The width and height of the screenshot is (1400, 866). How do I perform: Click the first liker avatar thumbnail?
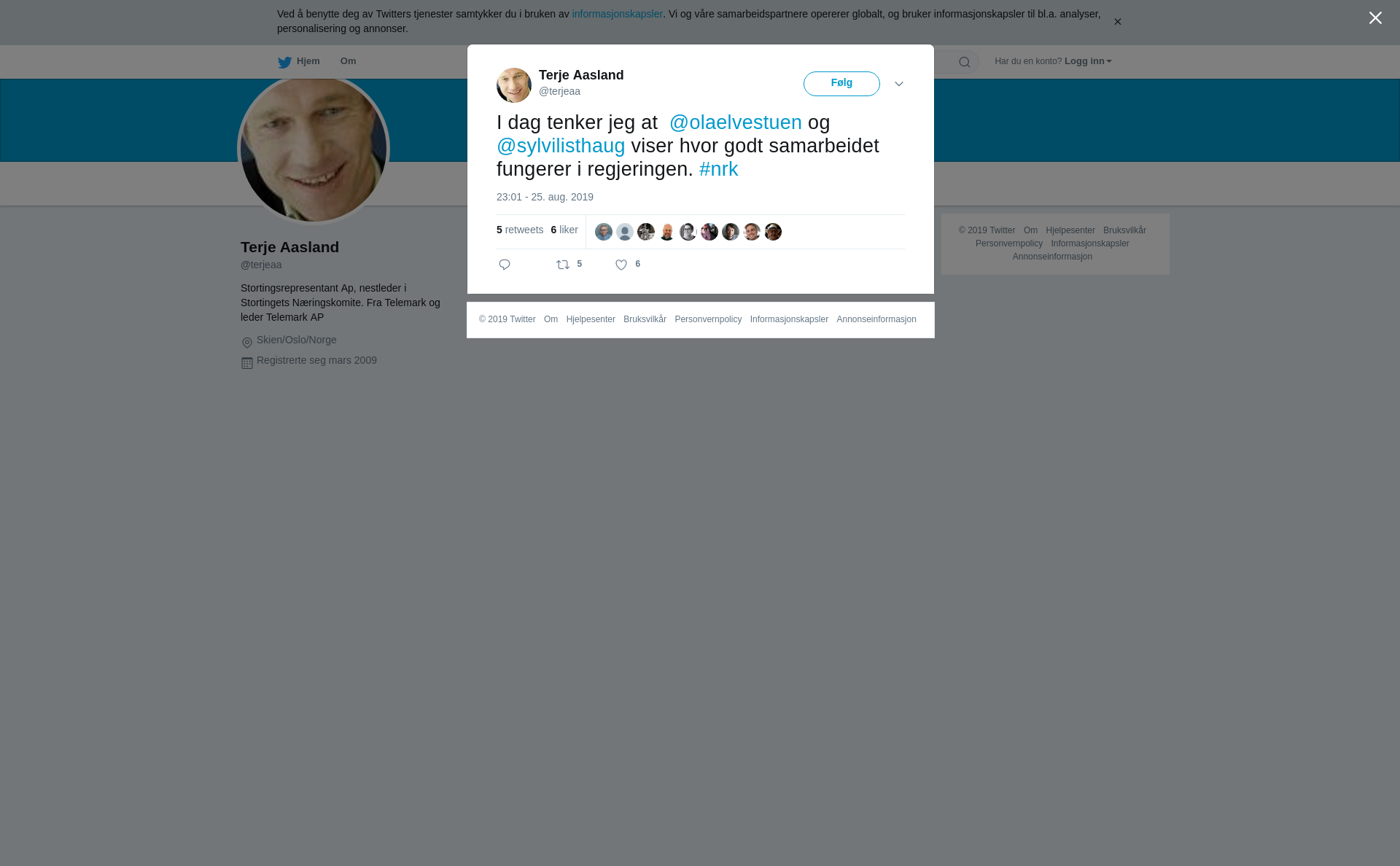604,232
